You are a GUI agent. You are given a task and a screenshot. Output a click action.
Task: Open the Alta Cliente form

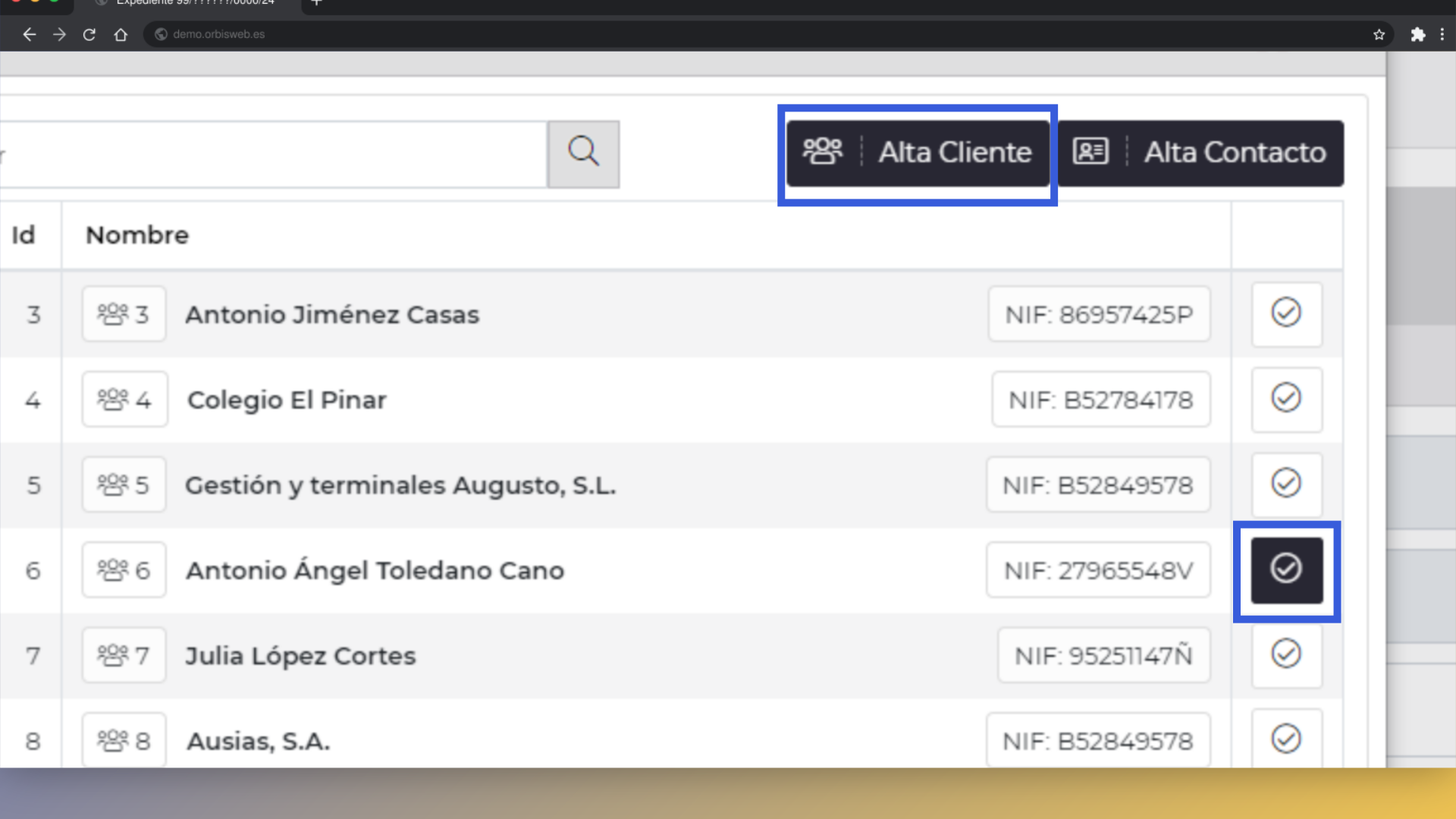tap(918, 153)
